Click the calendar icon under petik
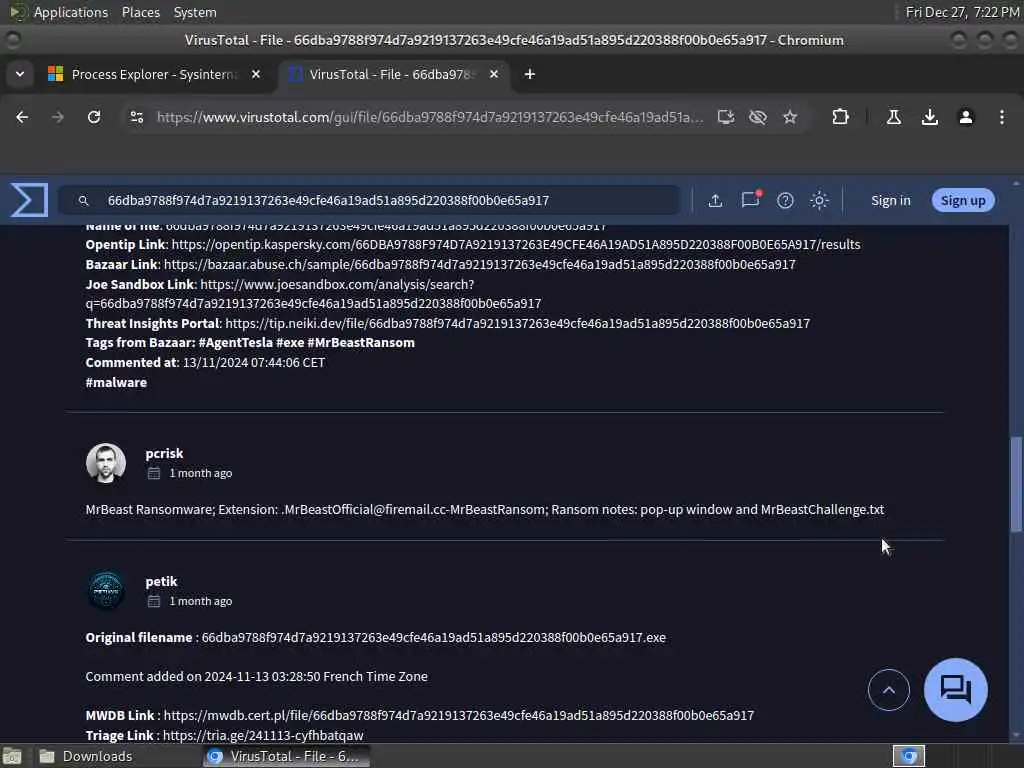The height and width of the screenshot is (768, 1024). pyautogui.click(x=153, y=601)
